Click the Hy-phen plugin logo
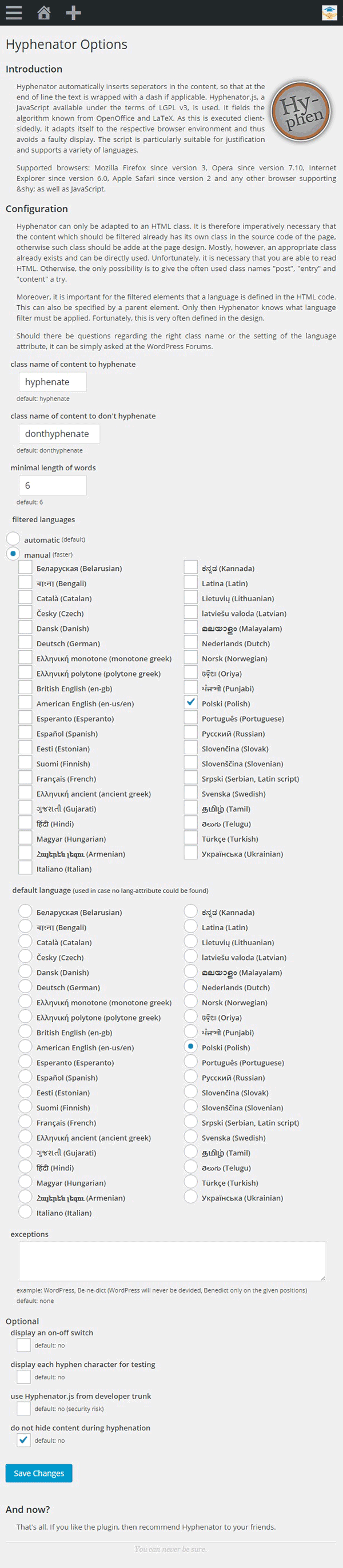 pyautogui.click(x=301, y=111)
